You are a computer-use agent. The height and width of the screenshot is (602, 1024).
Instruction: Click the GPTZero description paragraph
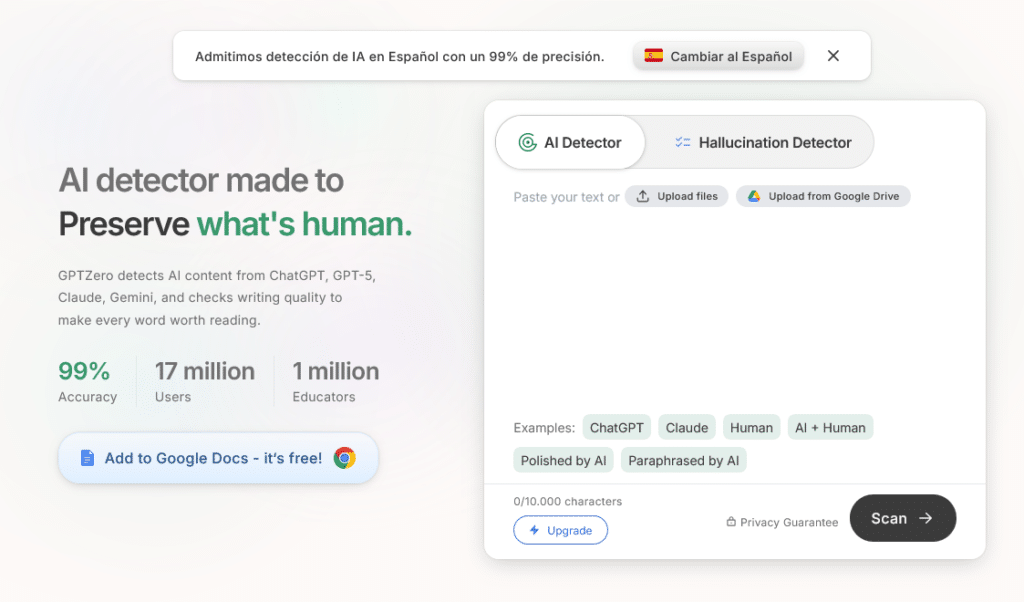(217, 298)
